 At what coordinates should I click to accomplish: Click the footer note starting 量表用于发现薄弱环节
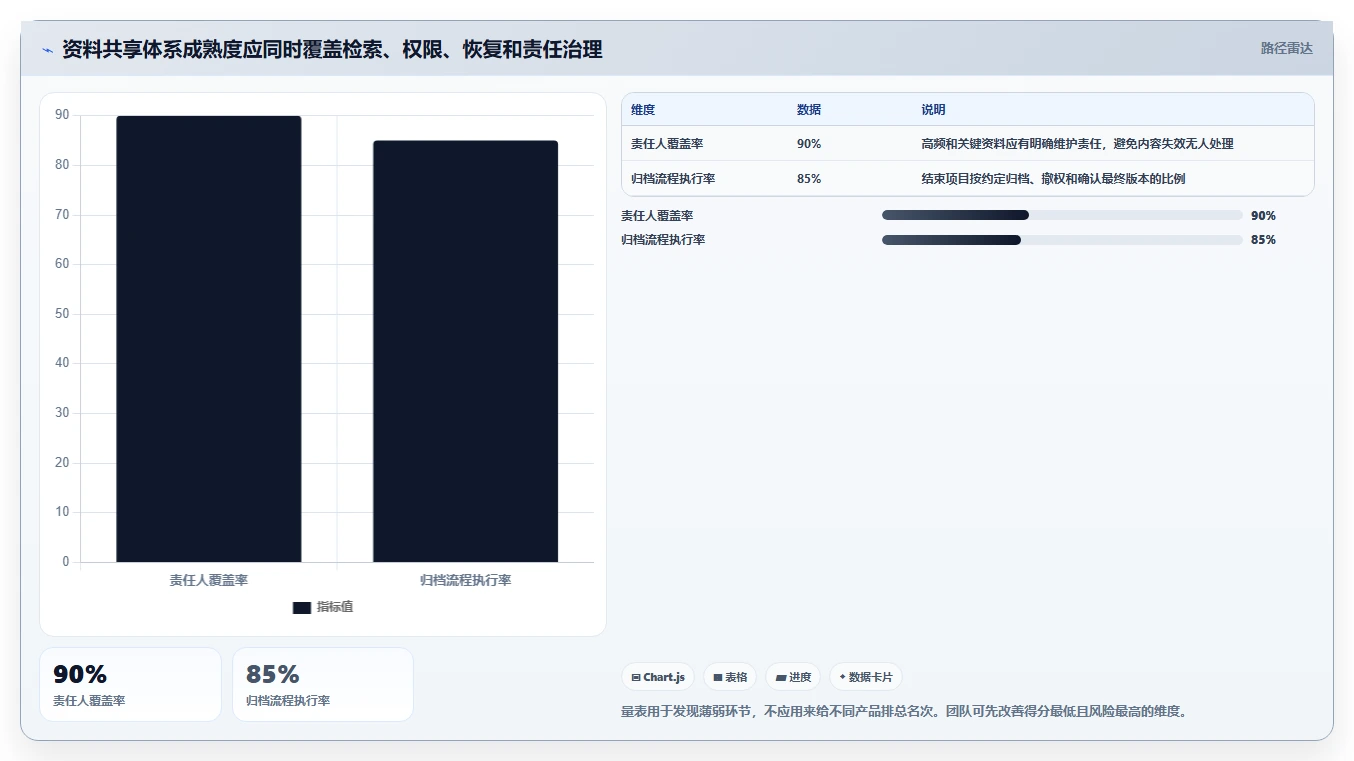(904, 712)
